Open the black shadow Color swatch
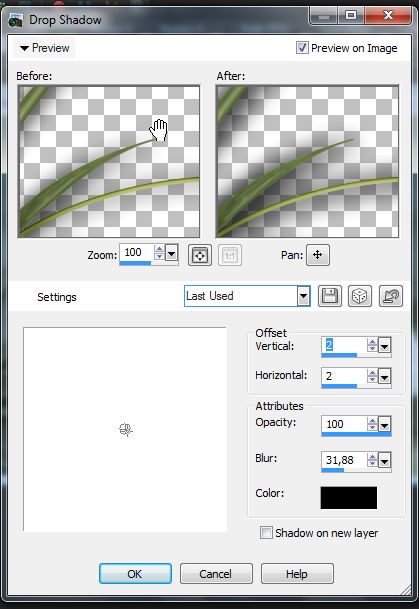This screenshot has width=419, height=609. [349, 498]
